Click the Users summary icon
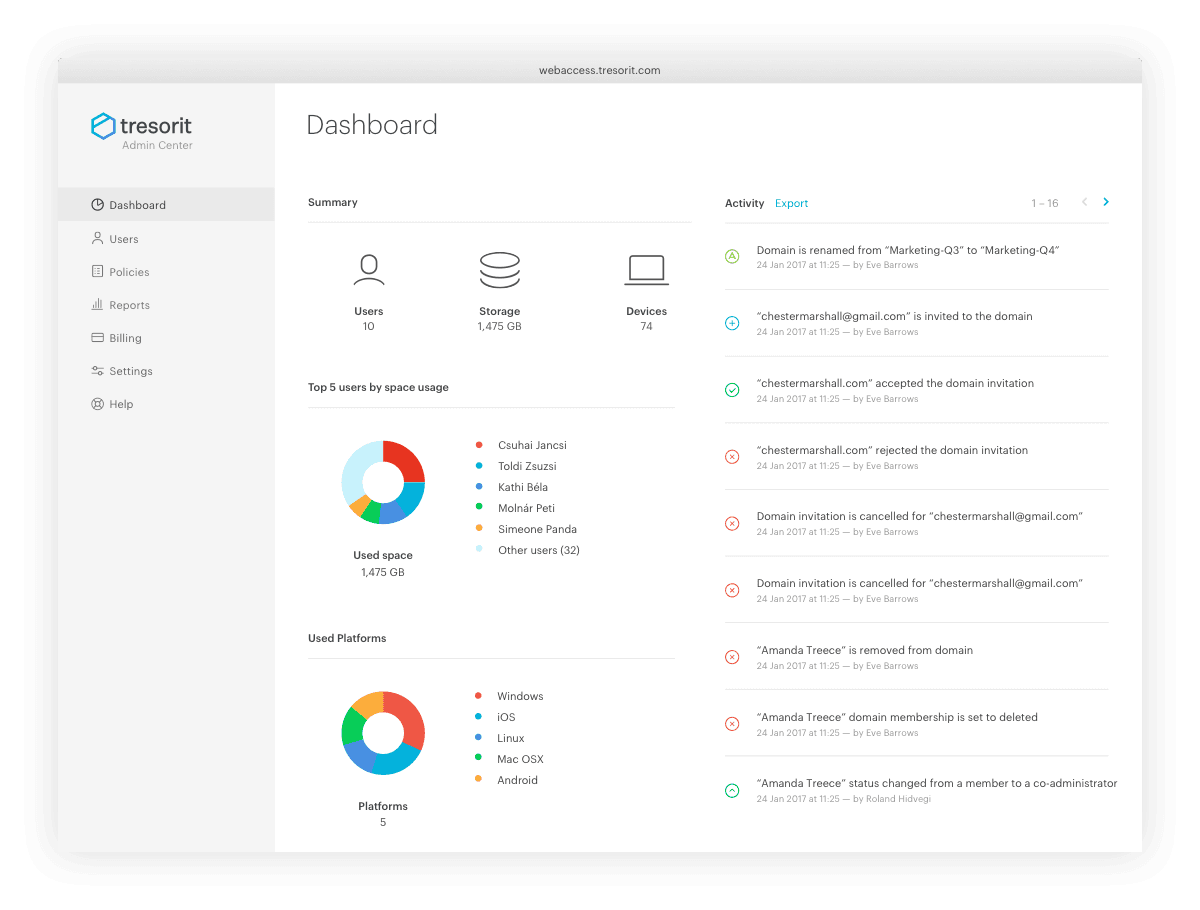 tap(368, 269)
